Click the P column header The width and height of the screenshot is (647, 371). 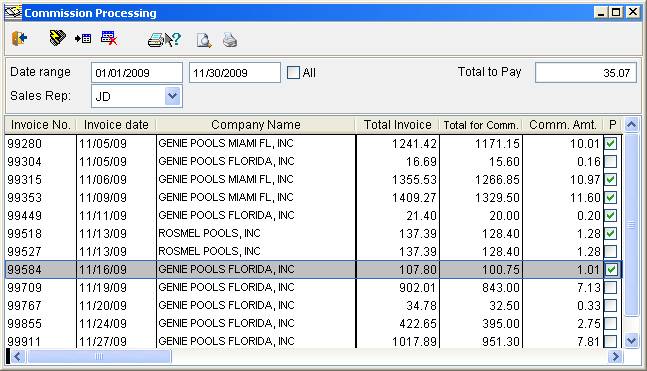tap(612, 125)
